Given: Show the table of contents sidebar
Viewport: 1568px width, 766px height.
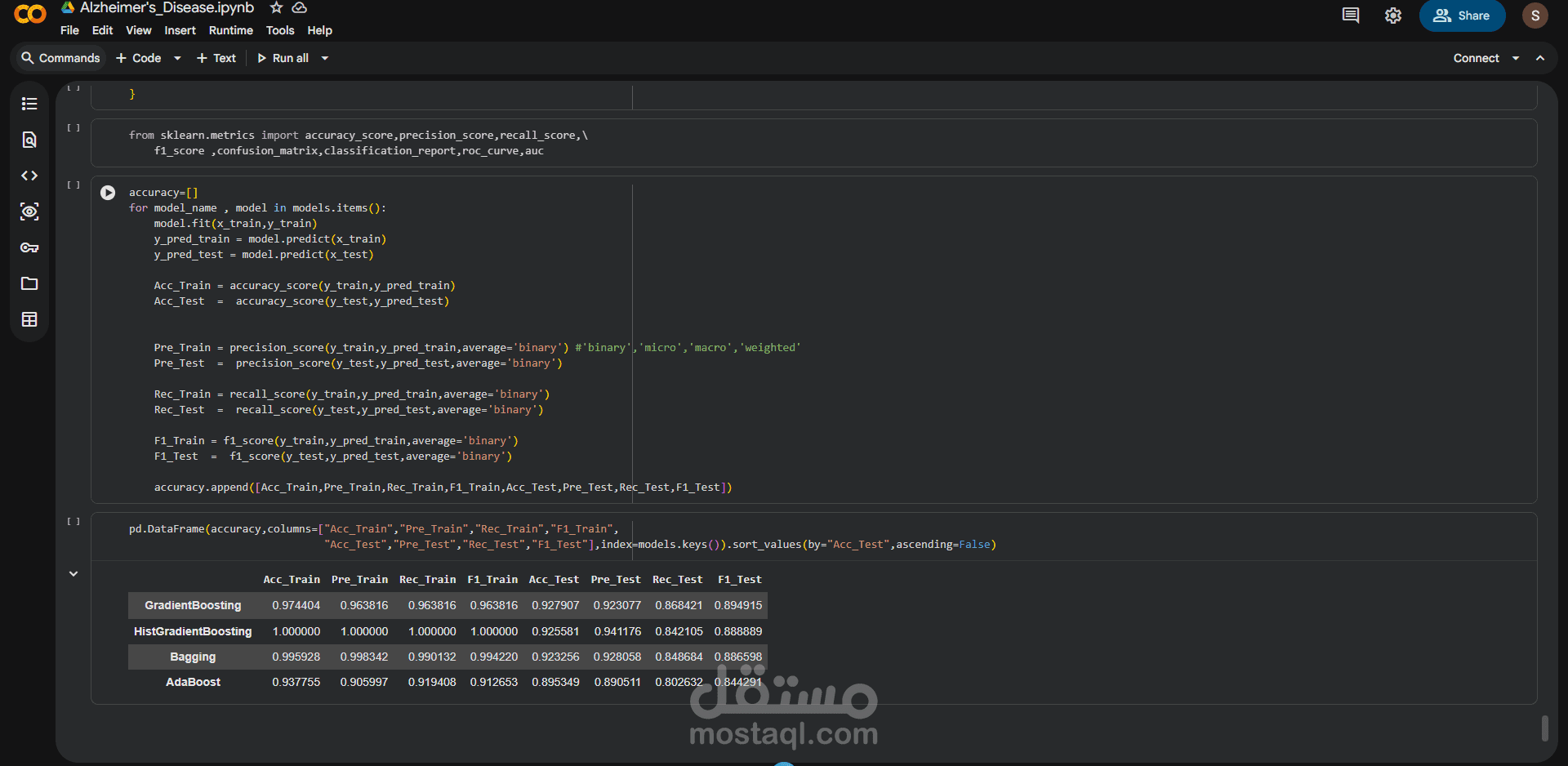Looking at the screenshot, I should pyautogui.click(x=29, y=104).
